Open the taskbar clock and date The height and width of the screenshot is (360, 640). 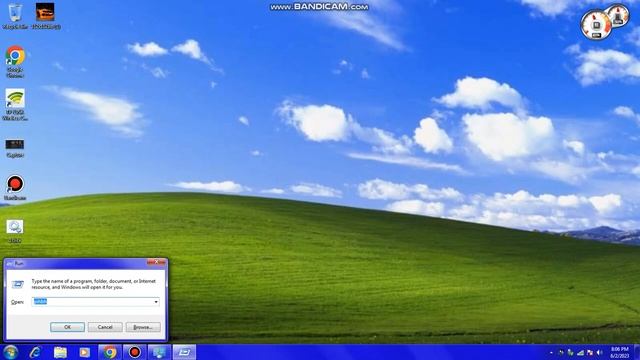[x=620, y=353]
